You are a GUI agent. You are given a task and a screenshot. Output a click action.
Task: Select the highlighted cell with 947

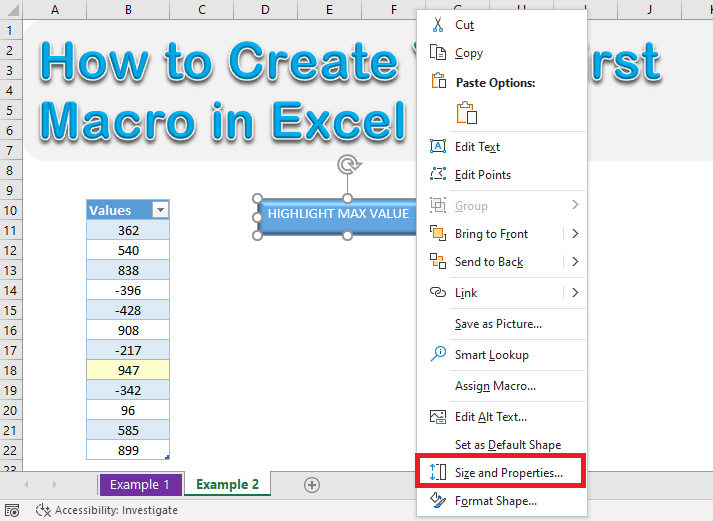(128, 370)
